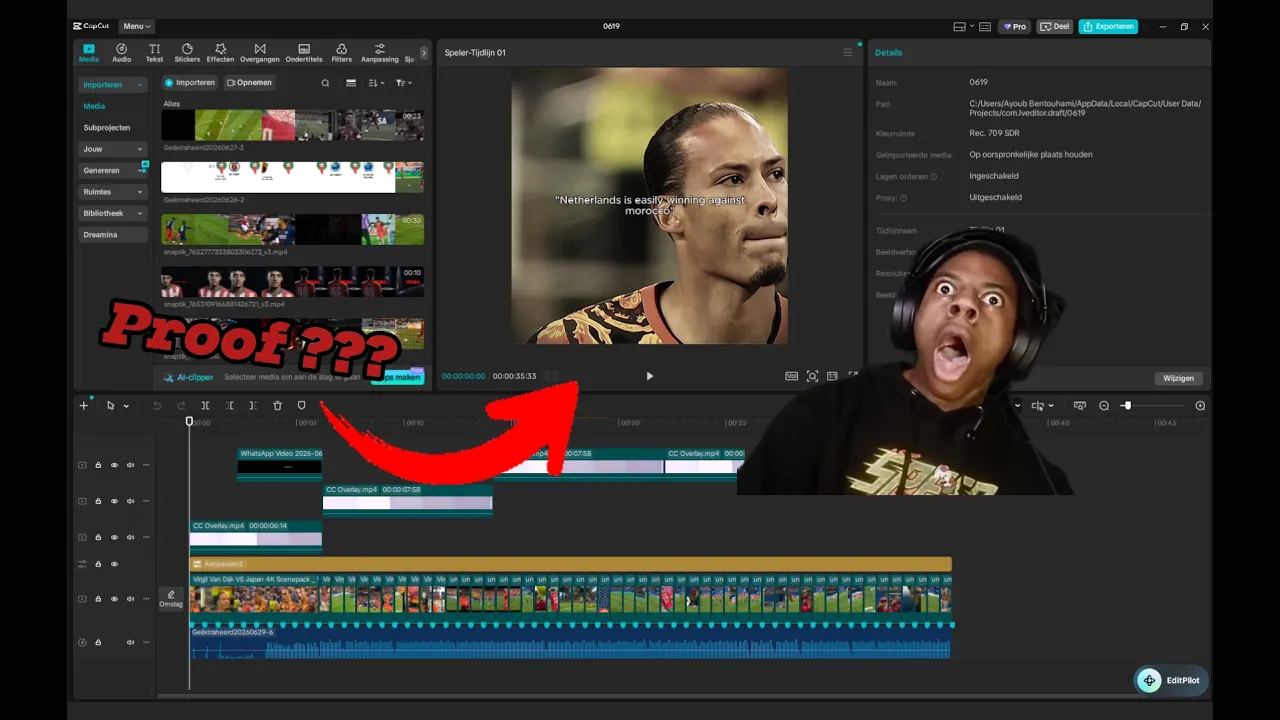Select Subprojecten in the sidebar
The width and height of the screenshot is (1280, 720).
(x=107, y=128)
